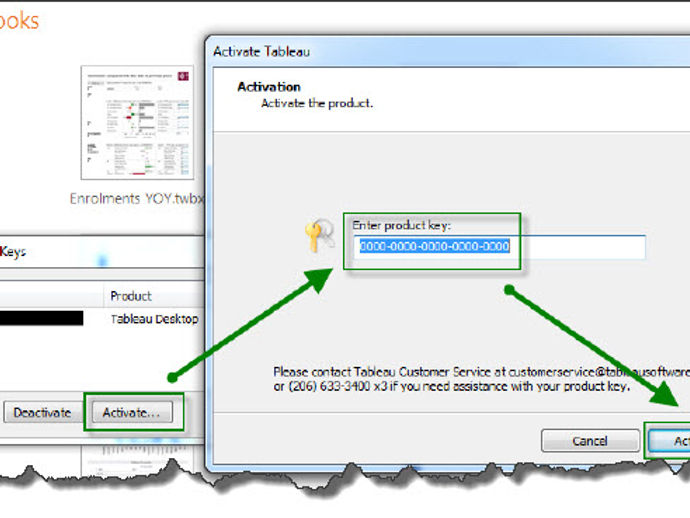This screenshot has height=518, width=690.
Task: Click Cancel in Activate Tableau dialog
Action: tap(590, 441)
